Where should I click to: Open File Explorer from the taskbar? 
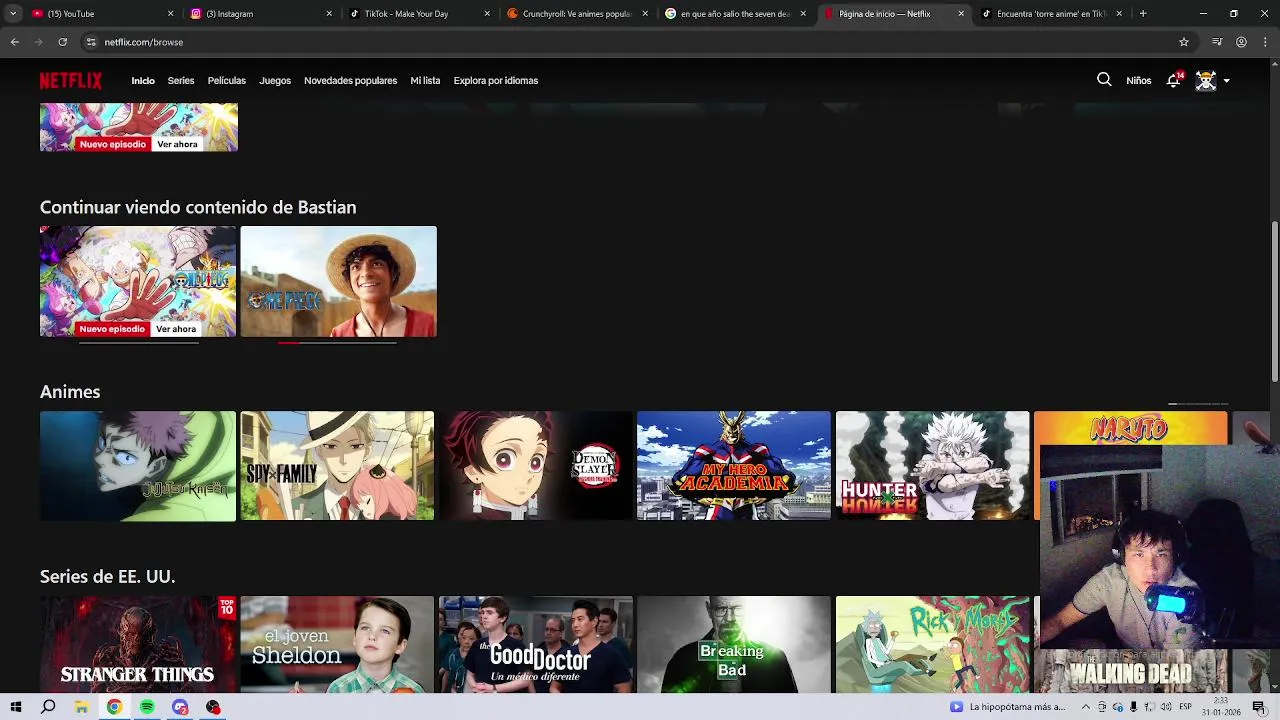pyautogui.click(x=82, y=707)
